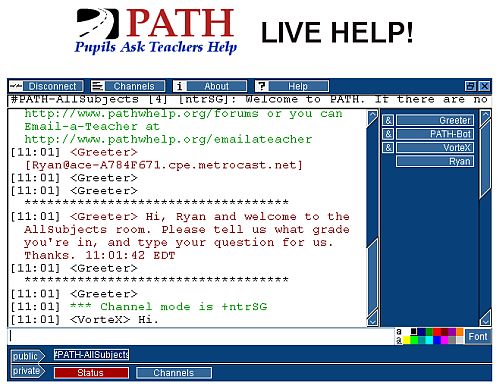The height and width of the screenshot is (386, 500).
Task: Click the ampersand icon beside PATH-Bot
Action: click(388, 134)
